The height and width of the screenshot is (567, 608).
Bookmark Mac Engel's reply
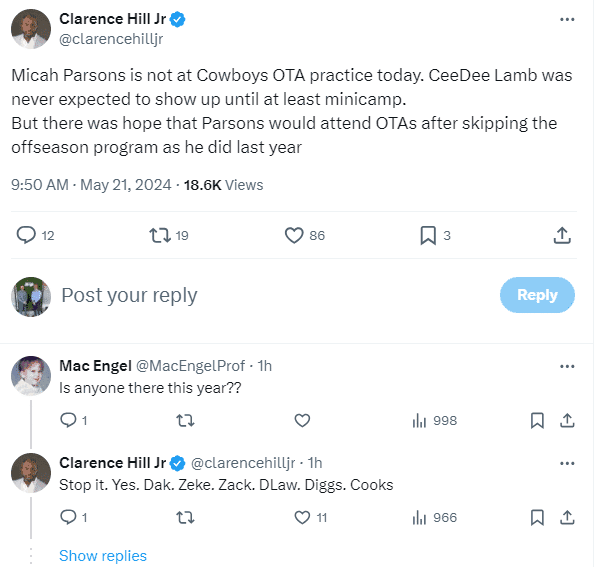[537, 420]
